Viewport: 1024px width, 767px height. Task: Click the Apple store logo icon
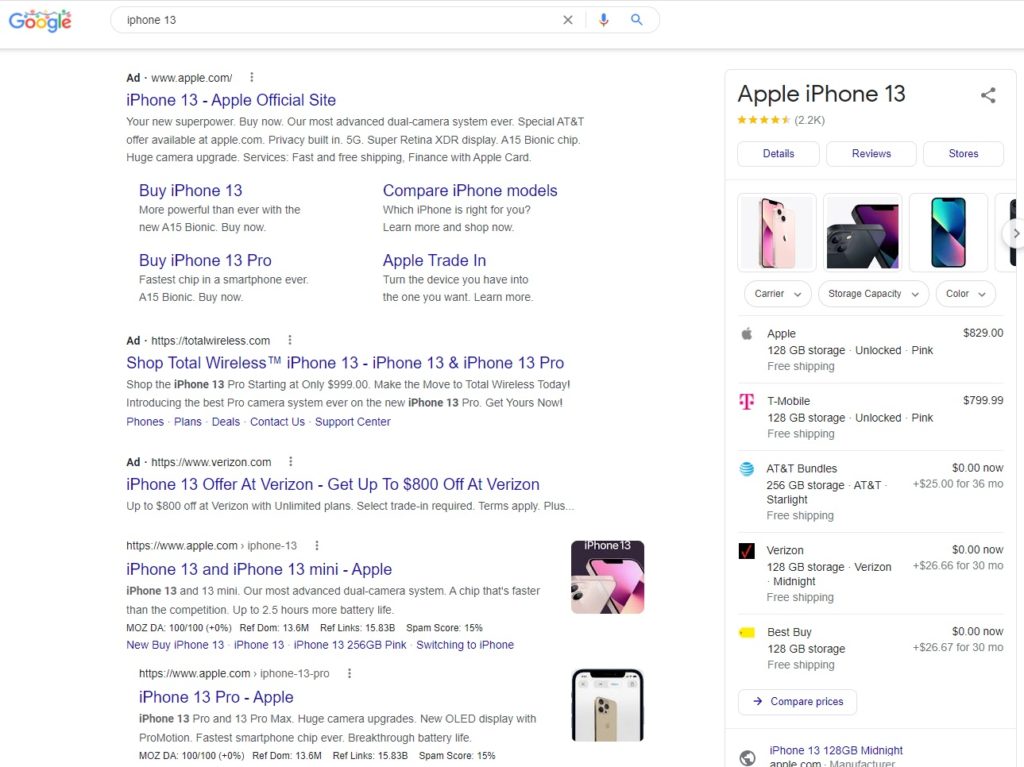747,334
